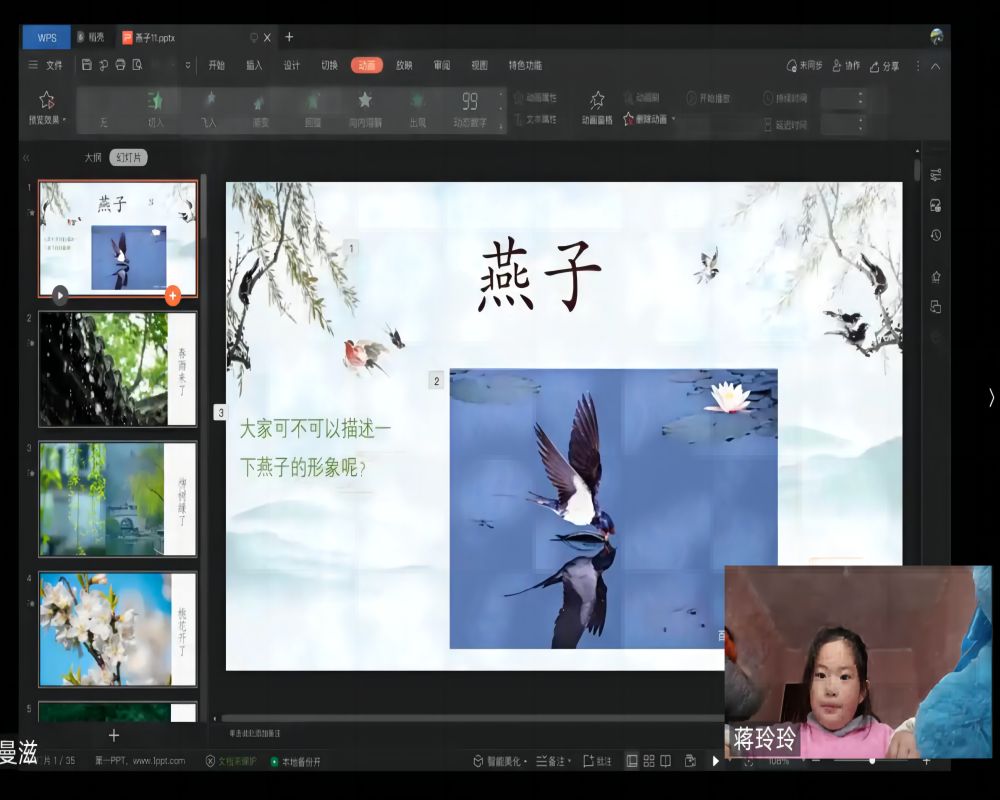The width and height of the screenshot is (1000, 800).
Task: Switch to normal view in status bar
Action: (631, 761)
